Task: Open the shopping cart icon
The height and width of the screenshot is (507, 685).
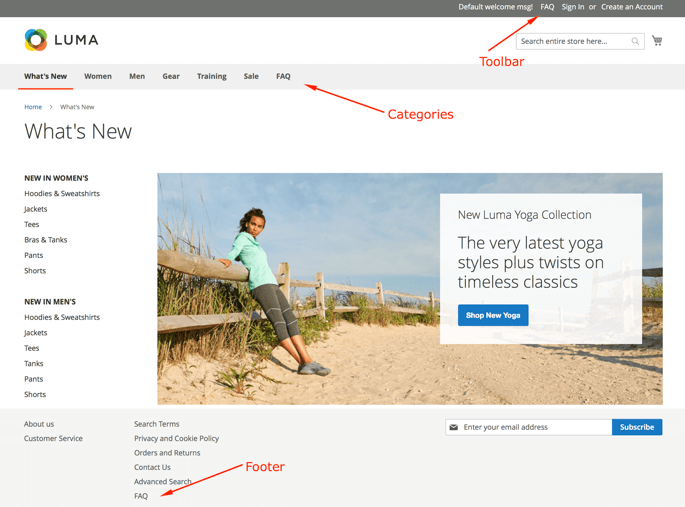Action: point(657,41)
